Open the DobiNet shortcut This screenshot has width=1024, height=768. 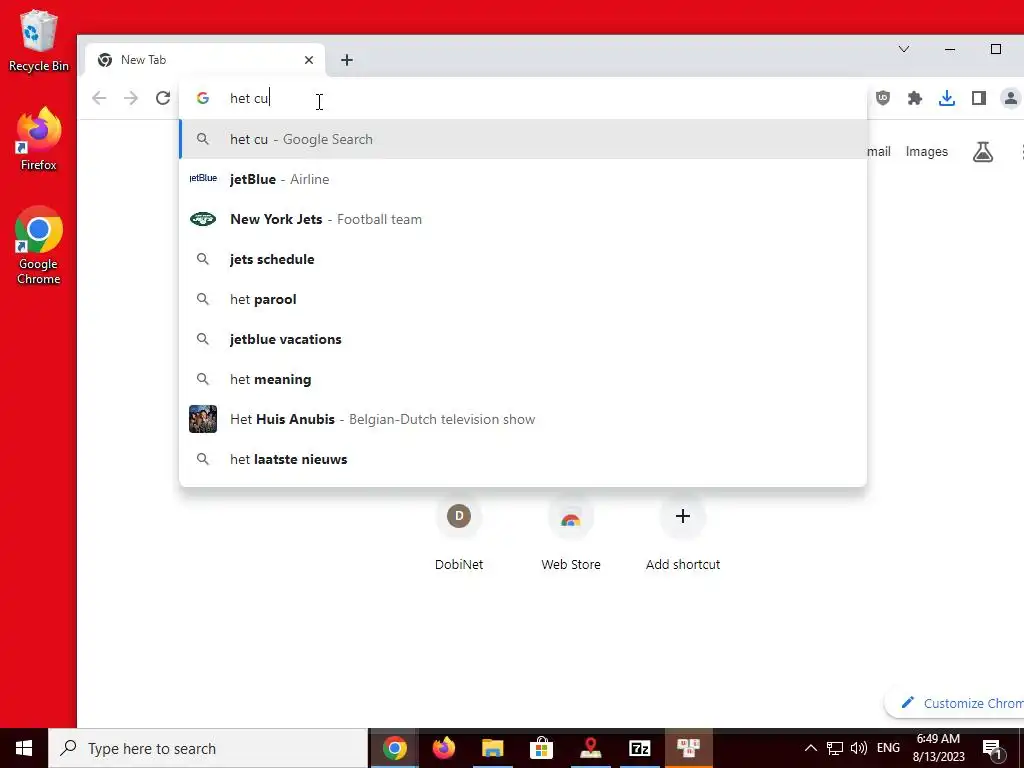coord(459,534)
